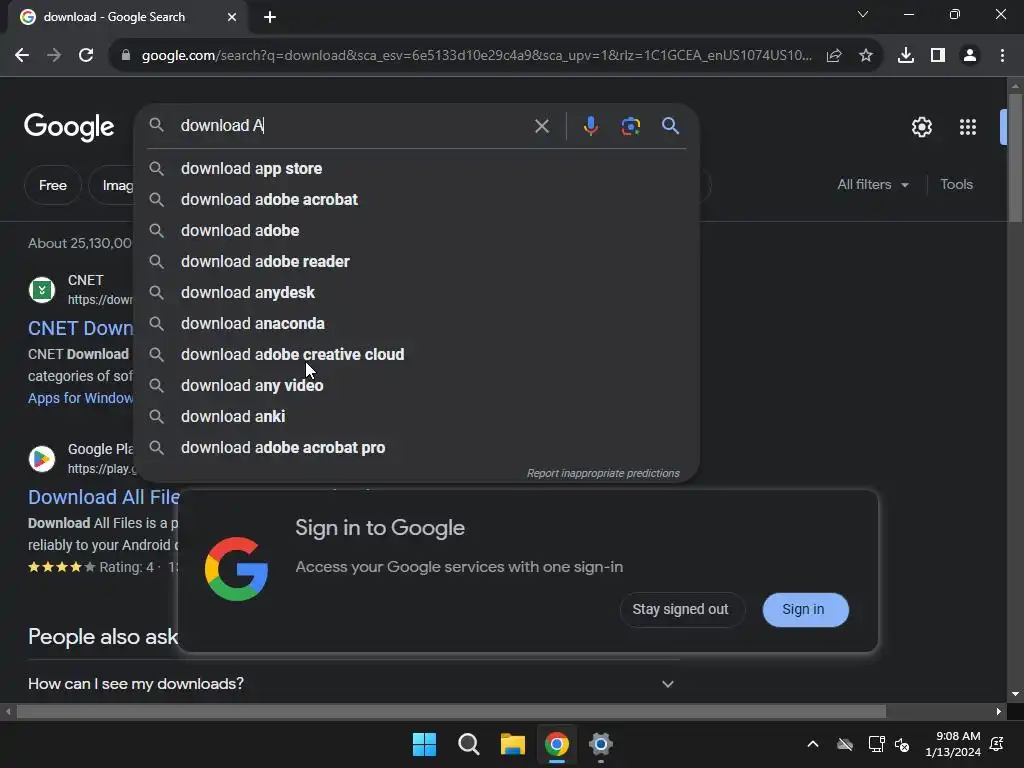Open the Download All Files result
The width and height of the screenshot is (1024, 768).
(104, 498)
